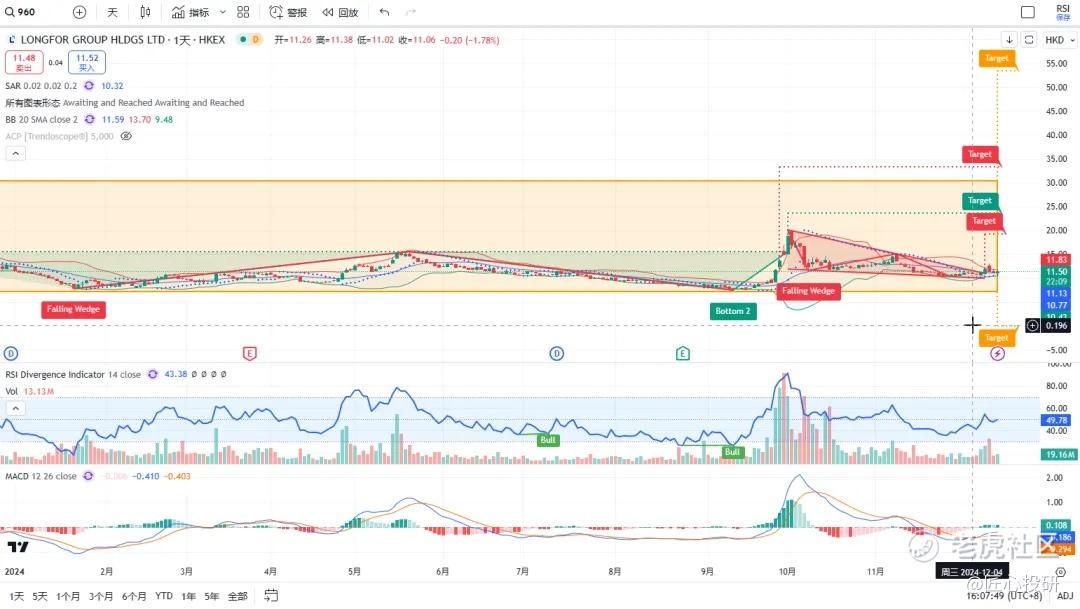Click the RSI Divergence Indicator refresh icon
The width and height of the screenshot is (1080, 609).
pos(152,374)
